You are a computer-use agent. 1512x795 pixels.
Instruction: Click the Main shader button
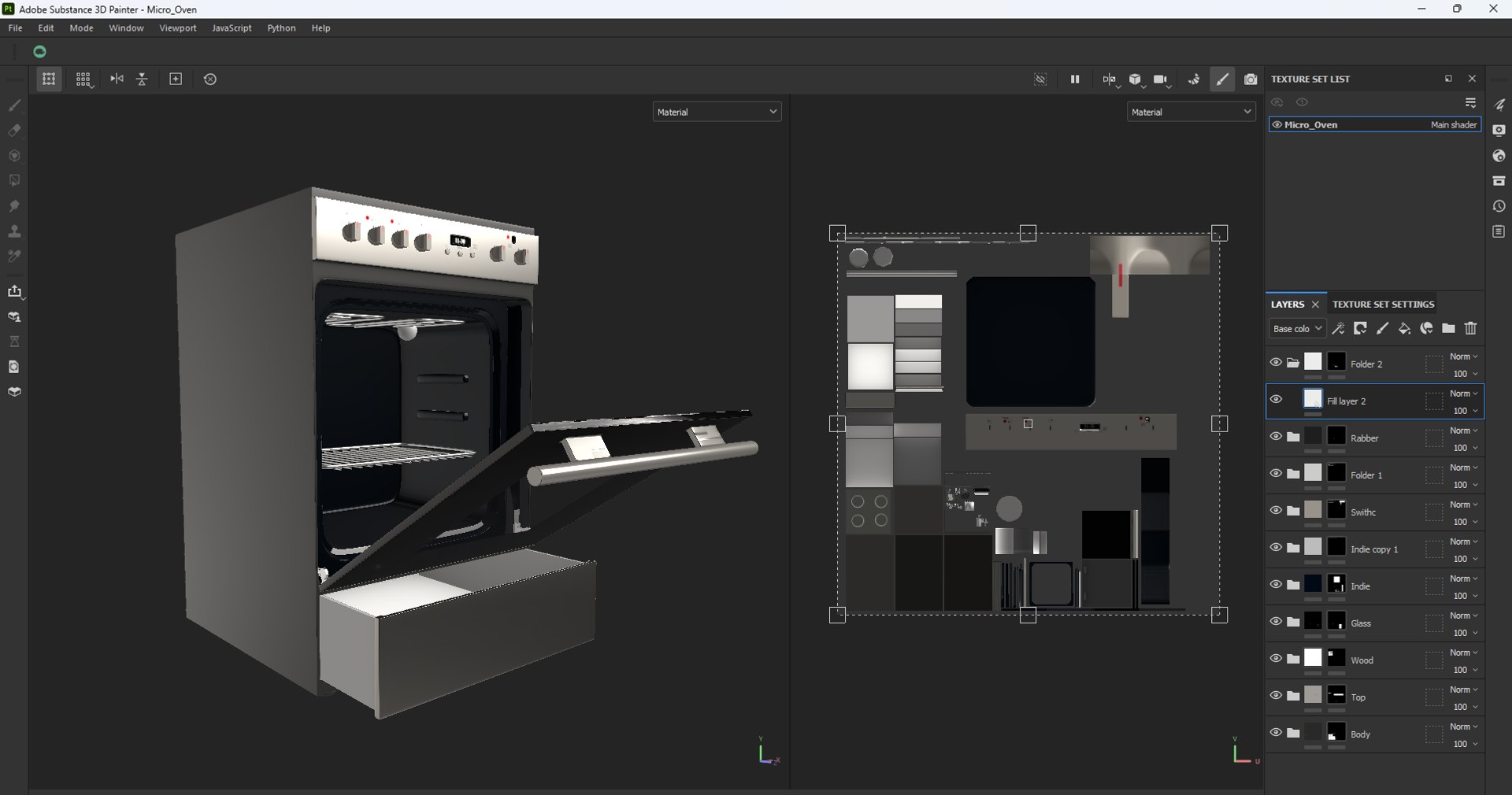click(x=1454, y=124)
